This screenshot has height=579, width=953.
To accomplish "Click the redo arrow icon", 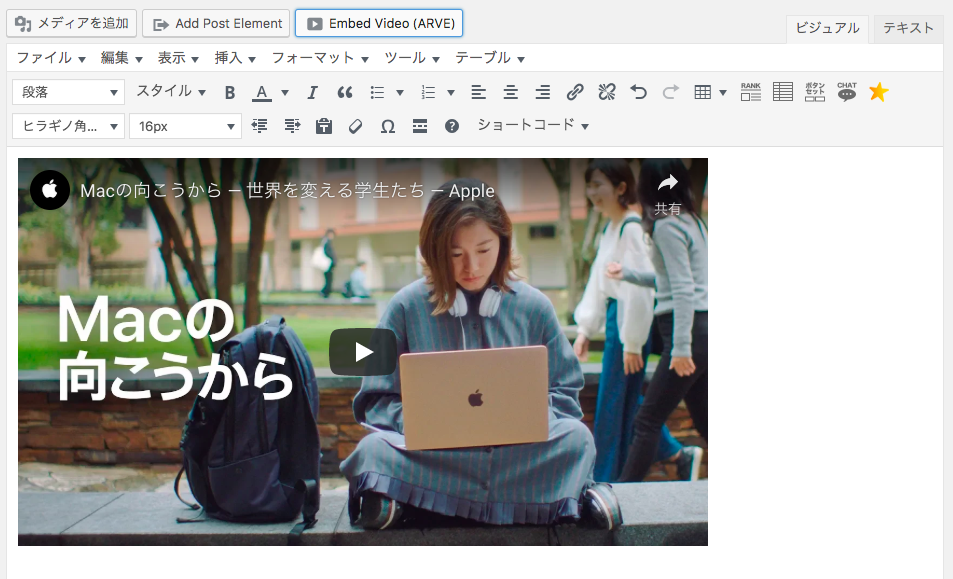I will 670,92.
